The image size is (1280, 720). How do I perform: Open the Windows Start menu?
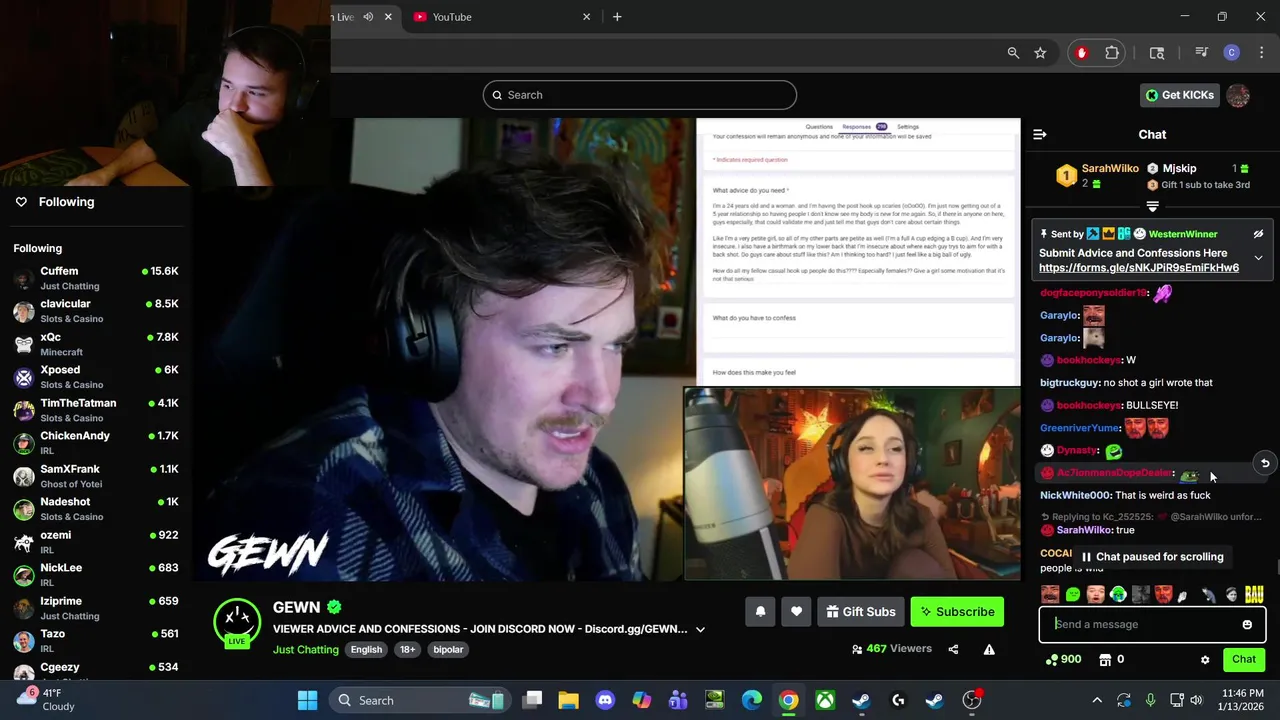click(x=307, y=700)
